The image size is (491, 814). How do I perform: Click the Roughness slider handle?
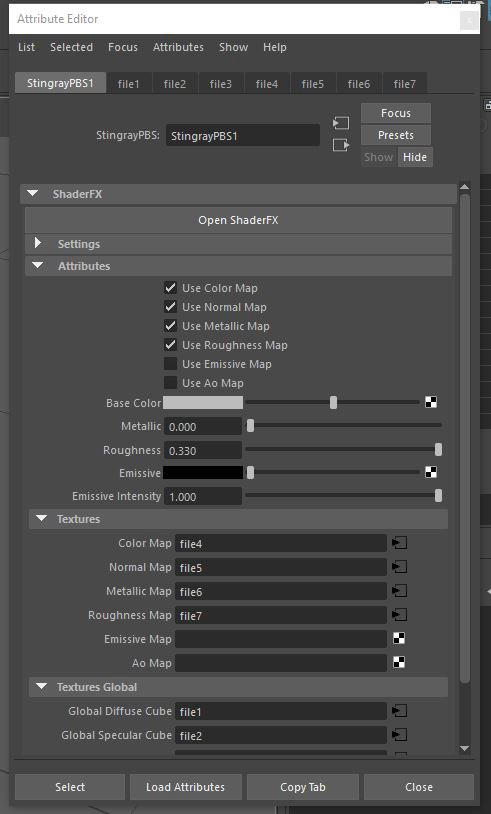(439, 449)
